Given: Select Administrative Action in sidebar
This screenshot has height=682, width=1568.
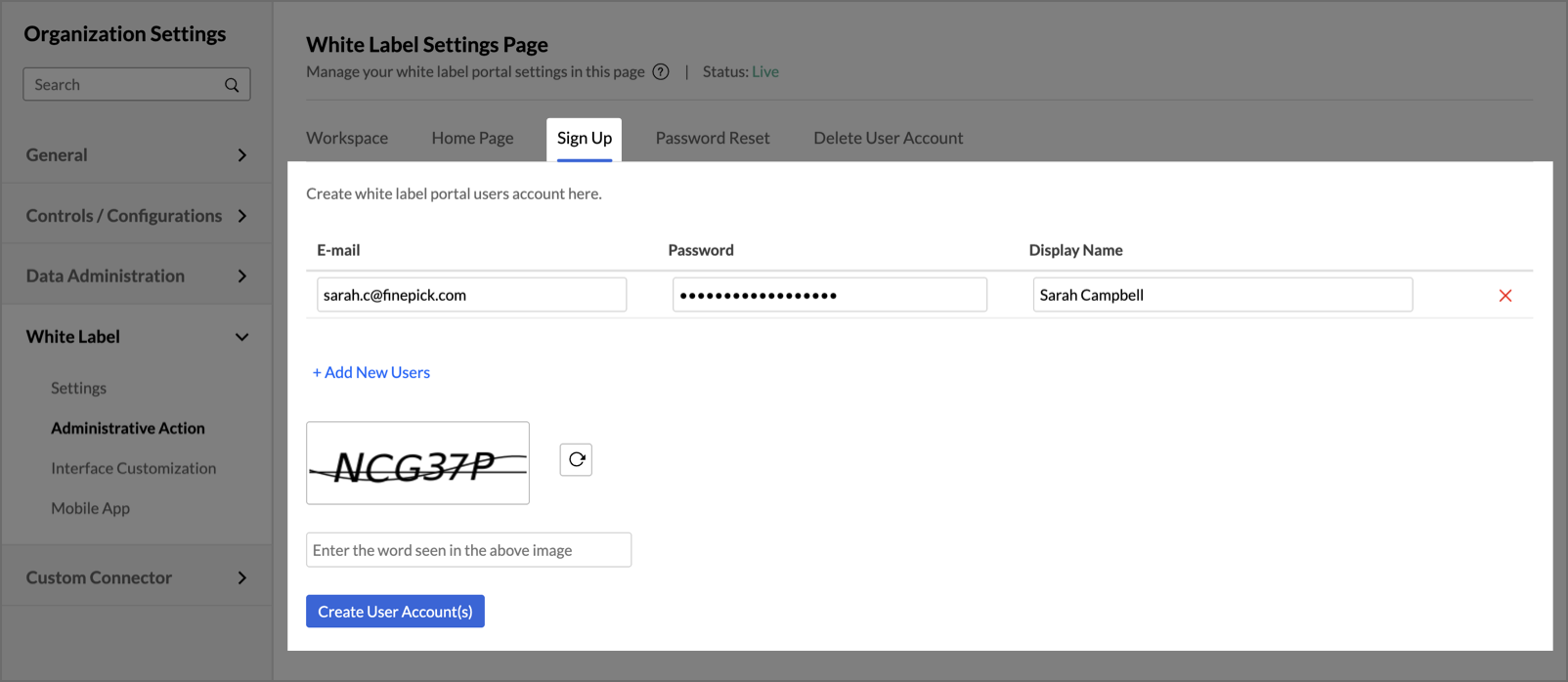Looking at the screenshot, I should pyautogui.click(x=128, y=428).
